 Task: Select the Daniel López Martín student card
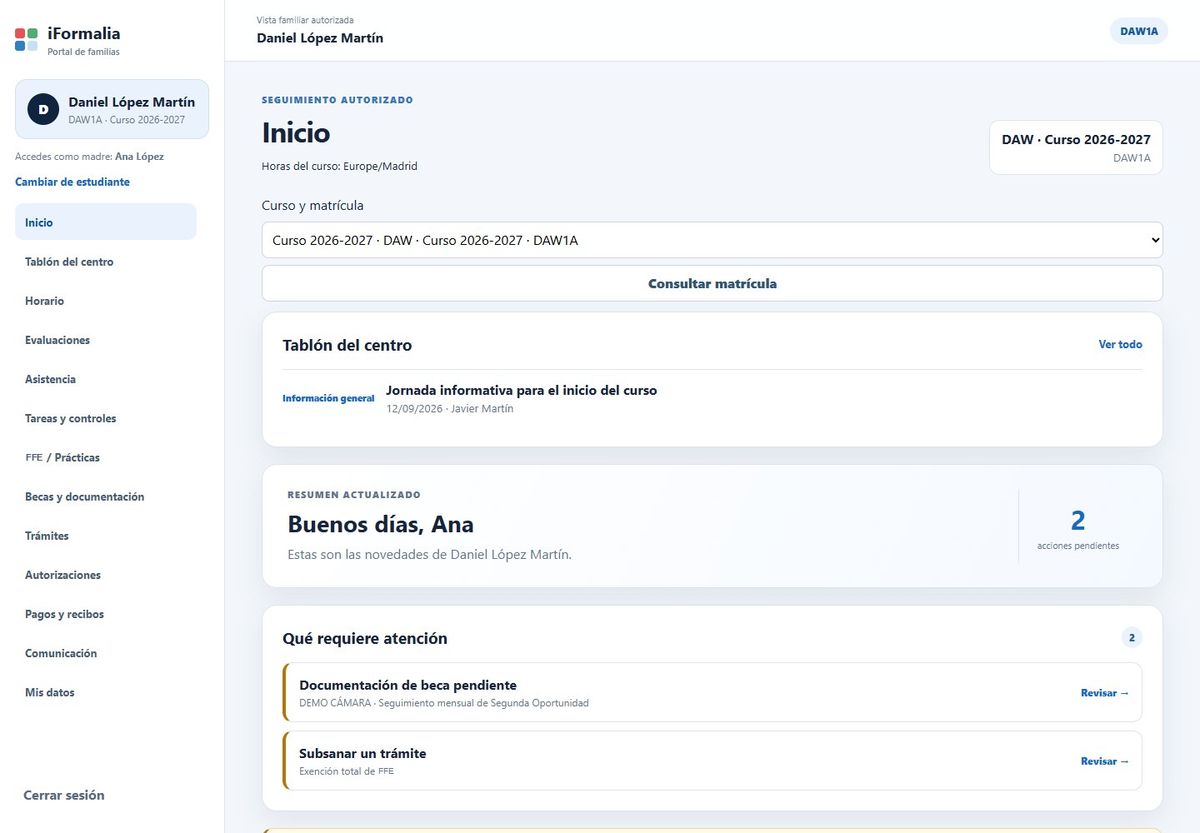coord(112,109)
